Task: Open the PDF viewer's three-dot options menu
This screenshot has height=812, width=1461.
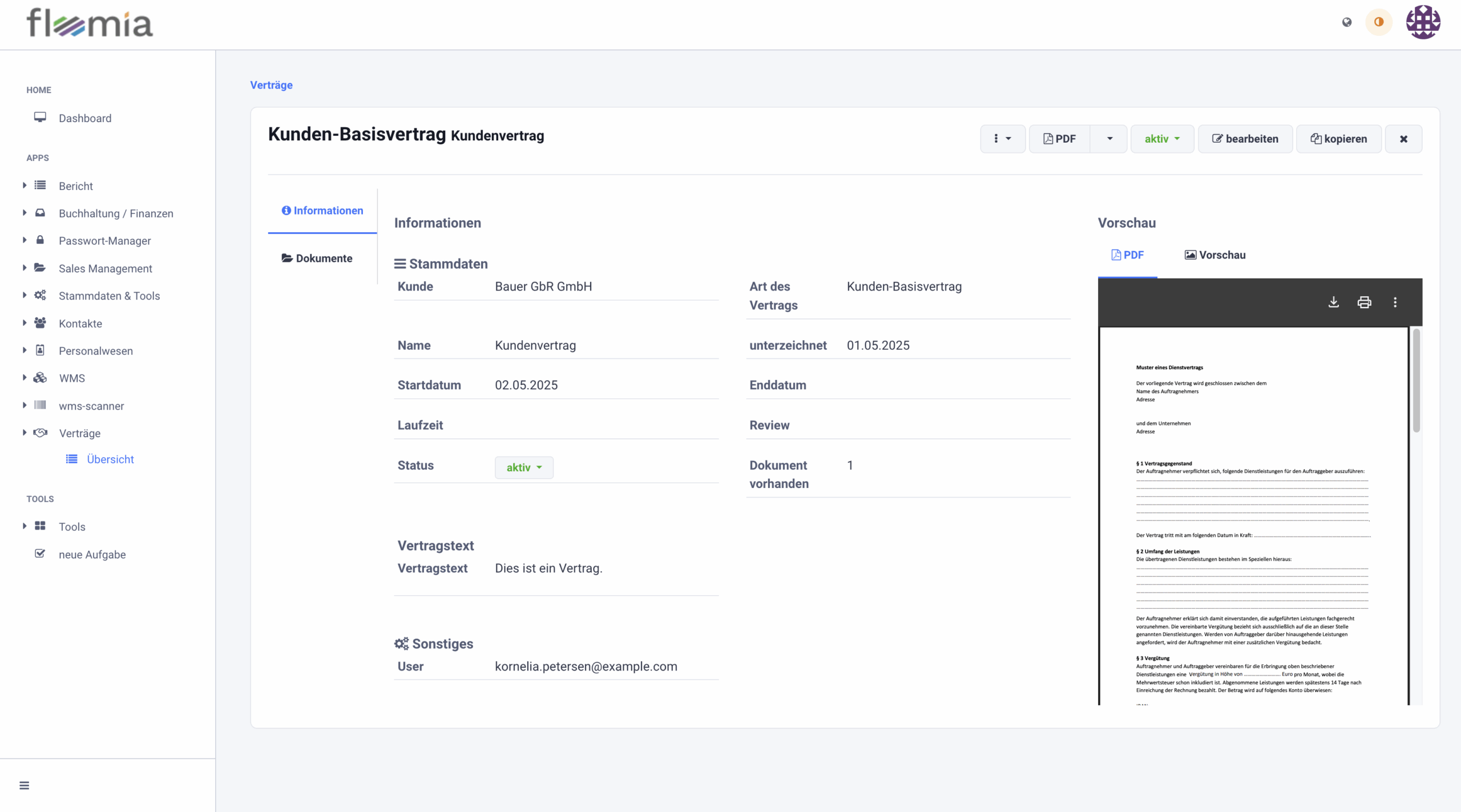Action: (x=1395, y=302)
